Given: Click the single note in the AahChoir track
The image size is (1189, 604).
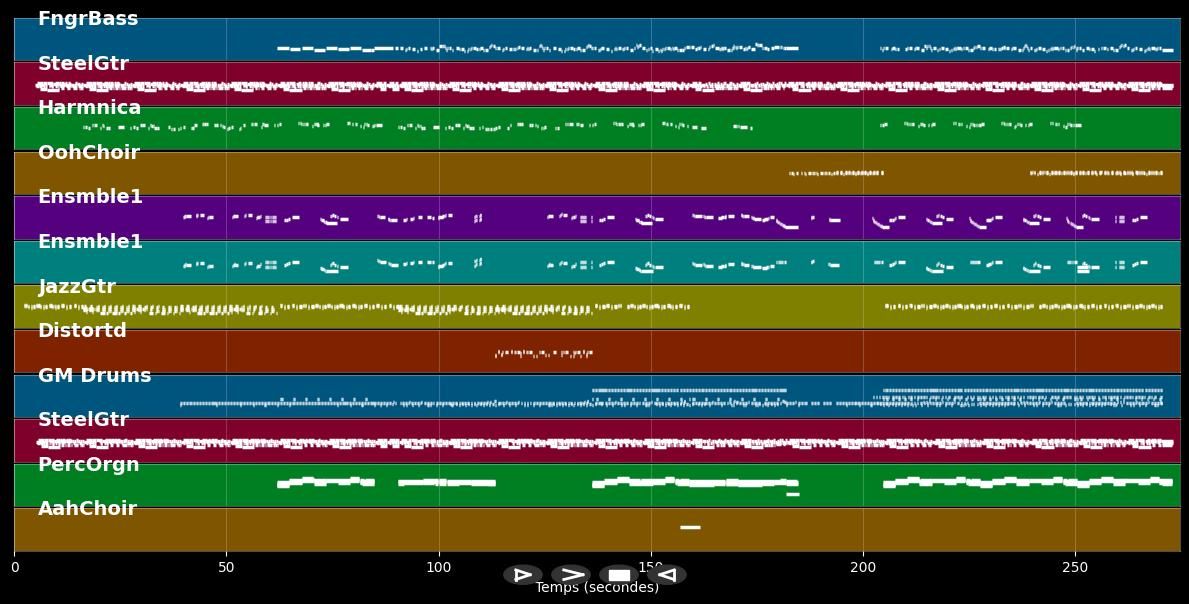Looking at the screenshot, I should 690,527.
